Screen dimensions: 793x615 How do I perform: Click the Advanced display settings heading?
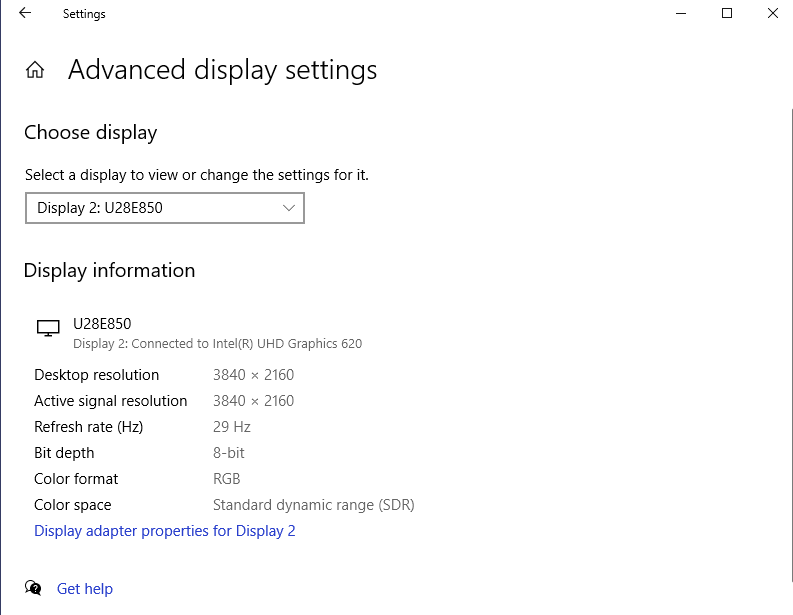[222, 70]
